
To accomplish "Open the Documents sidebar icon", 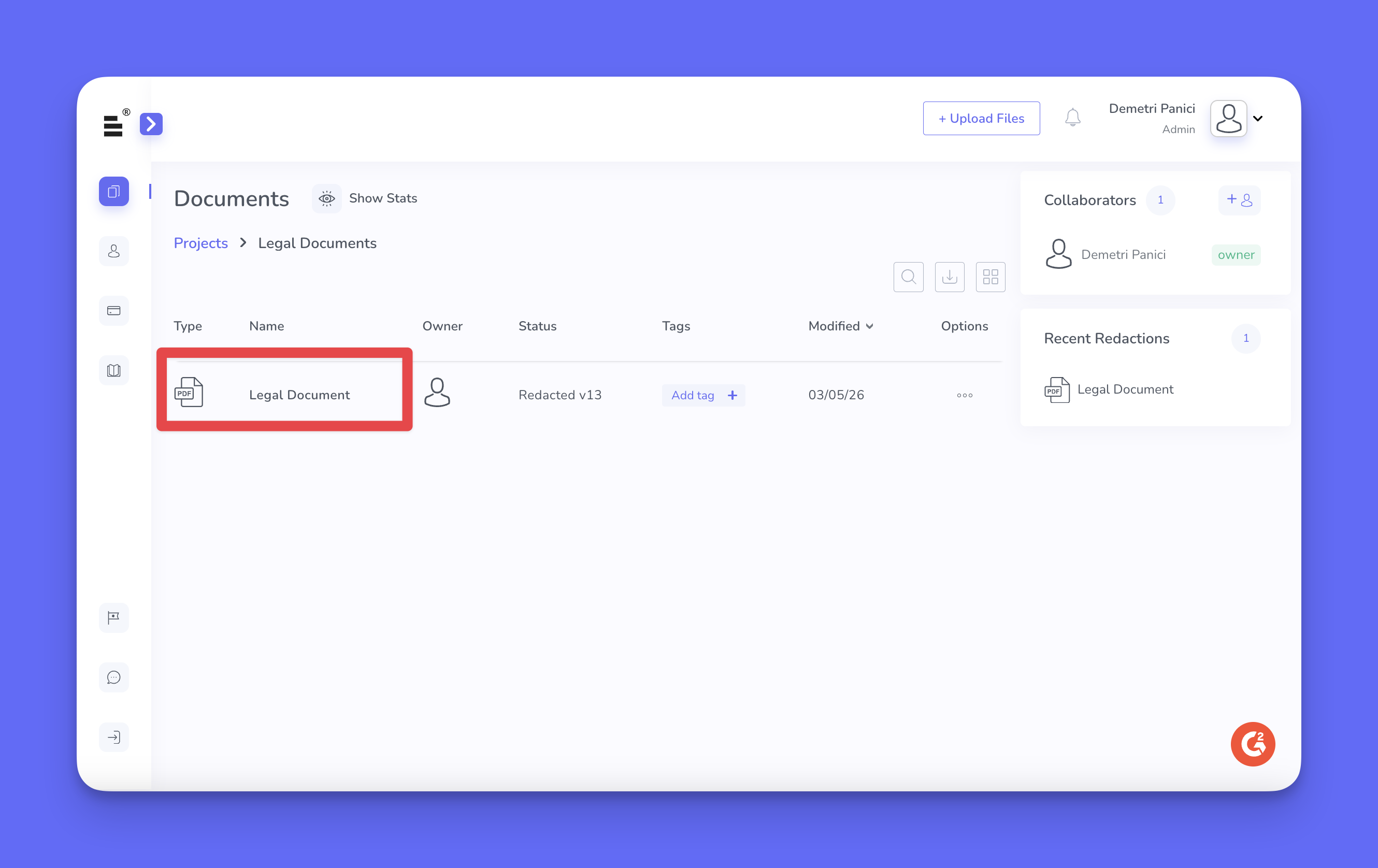I will point(113,192).
